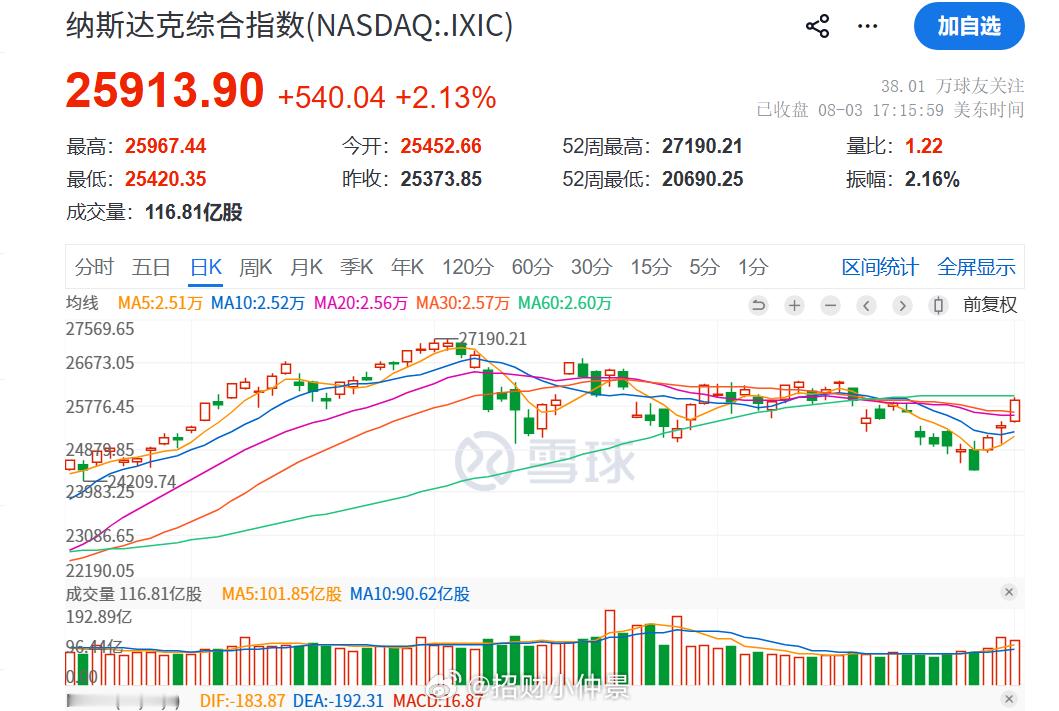
Task: Click the 最低 value 25420.35
Action: [165, 179]
